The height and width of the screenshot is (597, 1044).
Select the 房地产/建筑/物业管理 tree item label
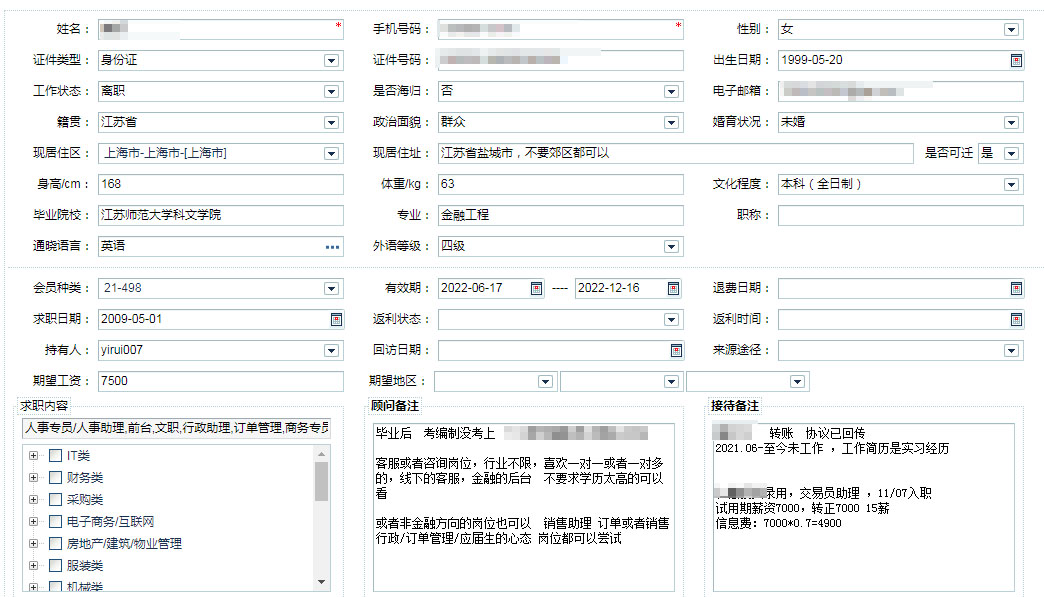click(x=124, y=544)
